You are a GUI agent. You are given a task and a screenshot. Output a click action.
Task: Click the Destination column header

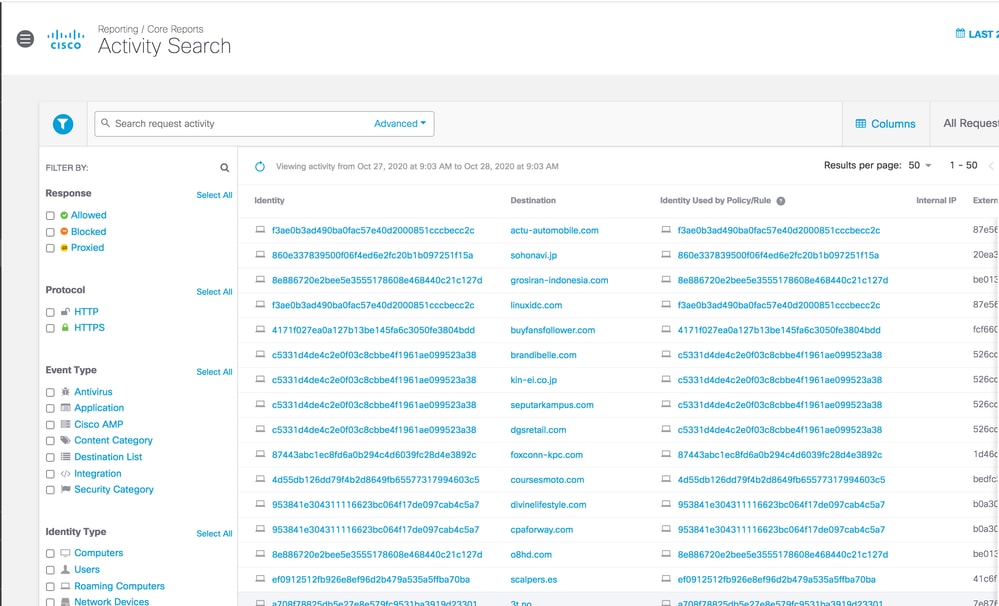533,201
